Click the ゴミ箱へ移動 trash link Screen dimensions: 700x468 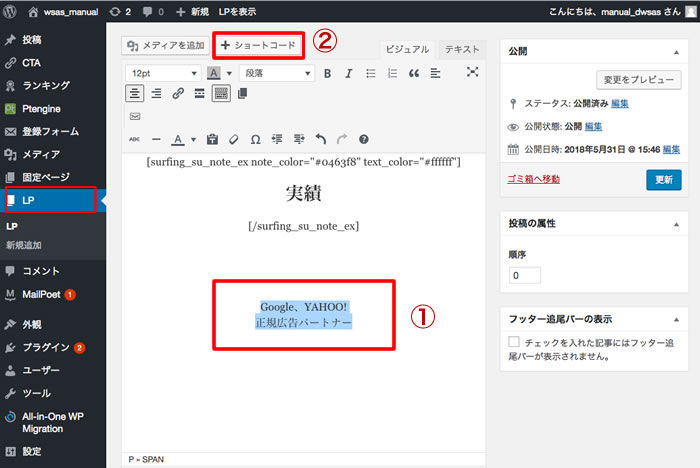pos(535,179)
